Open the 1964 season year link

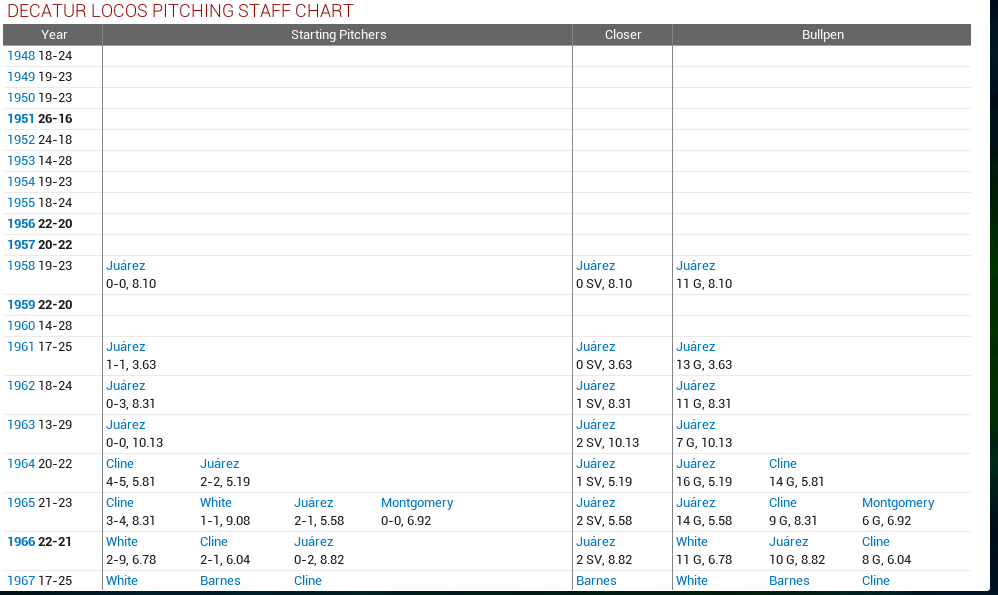21,464
